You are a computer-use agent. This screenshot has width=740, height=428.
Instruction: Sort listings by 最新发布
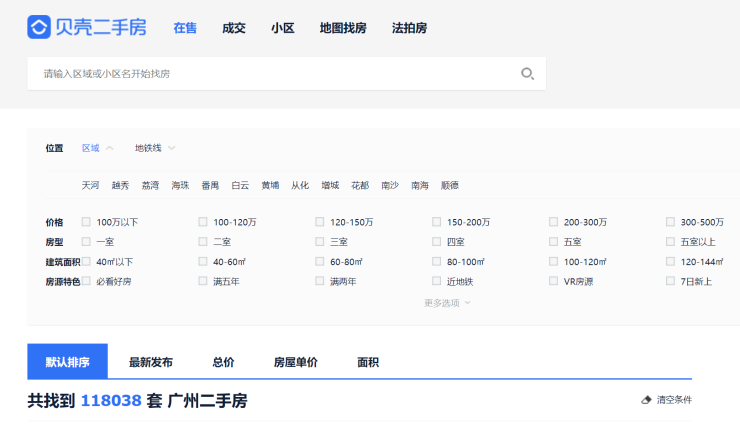[x=150, y=362]
